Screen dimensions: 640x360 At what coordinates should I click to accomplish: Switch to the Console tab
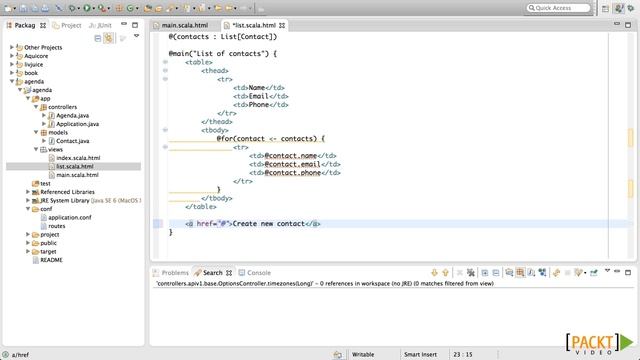255,273
